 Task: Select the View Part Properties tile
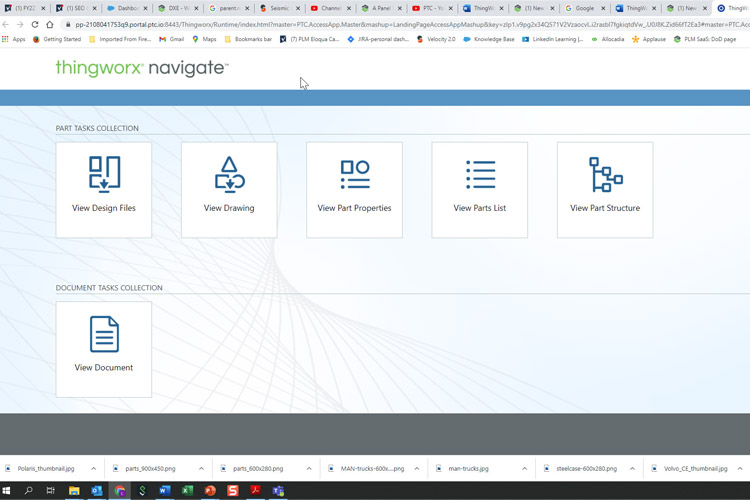click(354, 189)
